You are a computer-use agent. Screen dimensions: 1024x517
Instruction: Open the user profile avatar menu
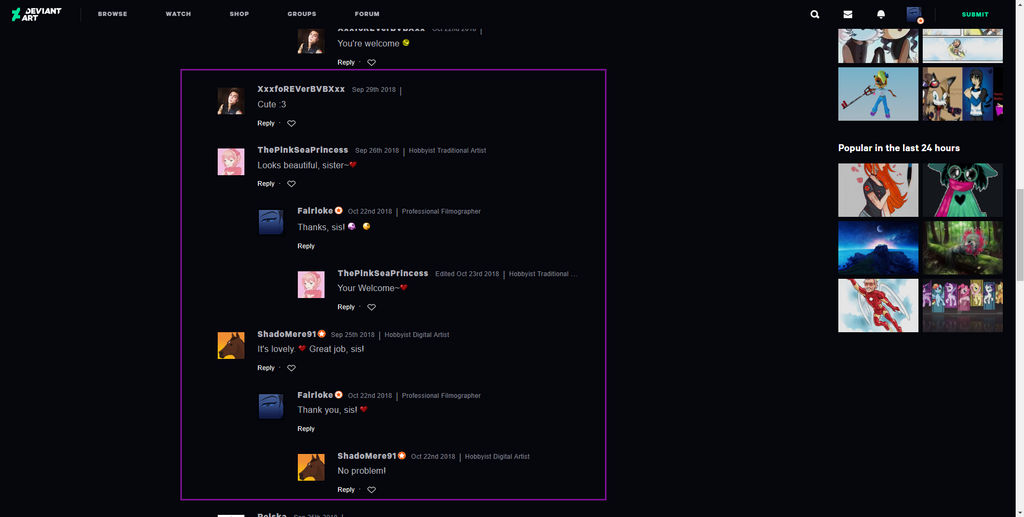click(x=914, y=14)
